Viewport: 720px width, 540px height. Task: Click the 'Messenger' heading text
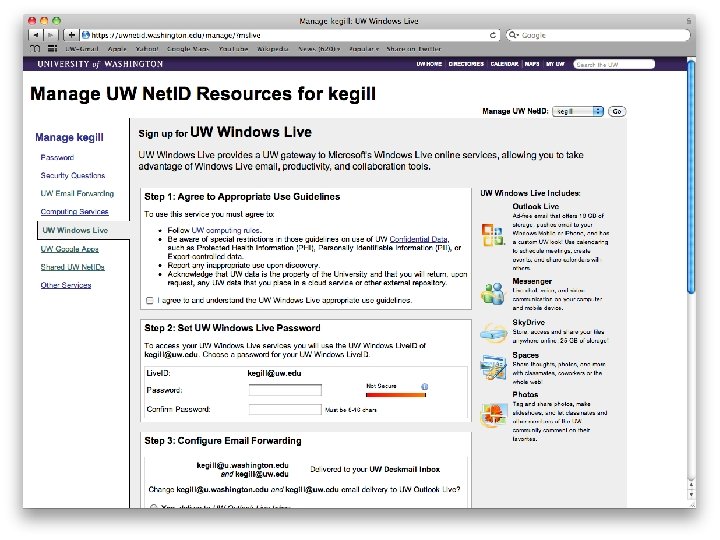pyautogui.click(x=532, y=281)
